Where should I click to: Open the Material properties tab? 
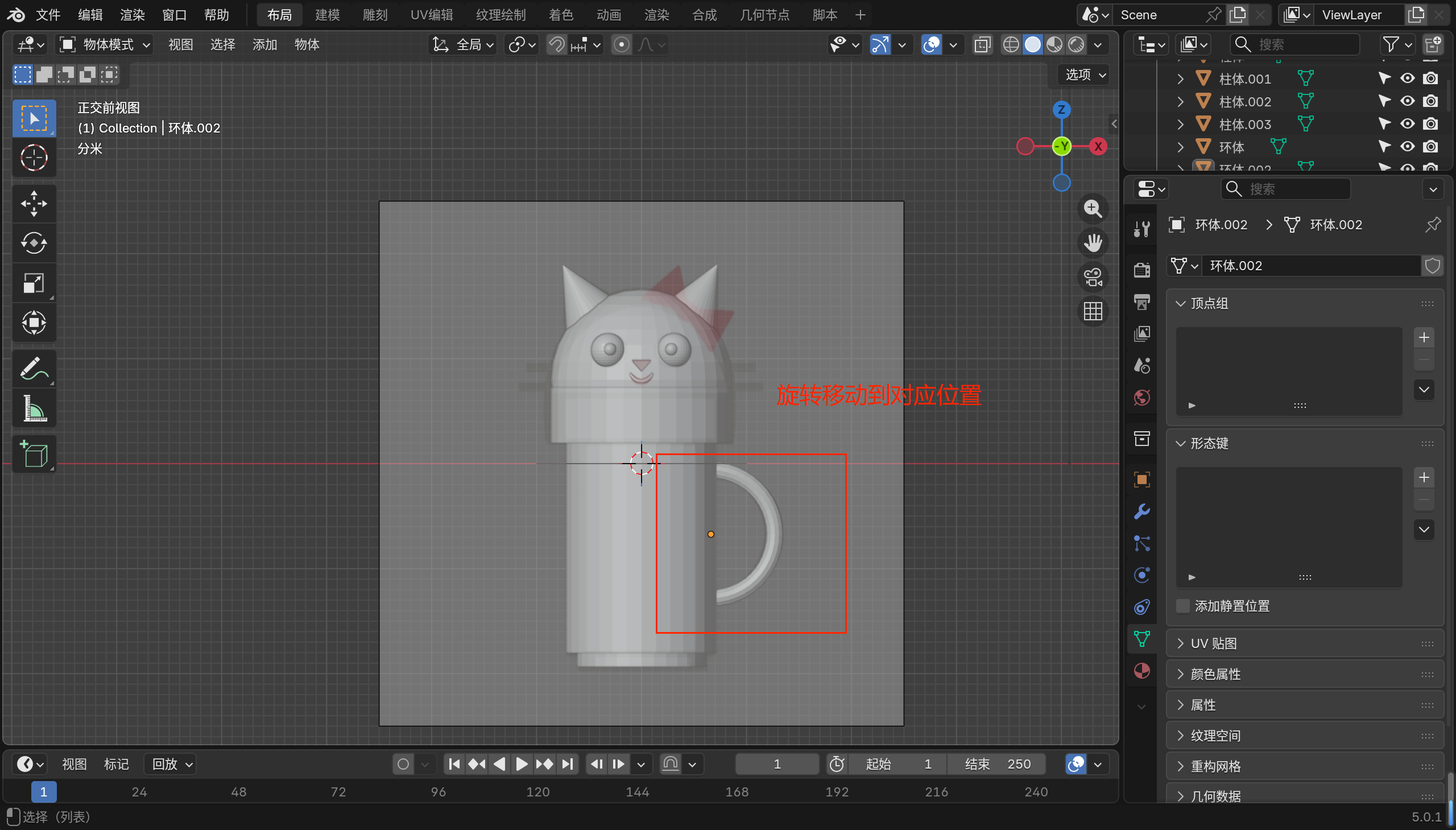[x=1141, y=671]
